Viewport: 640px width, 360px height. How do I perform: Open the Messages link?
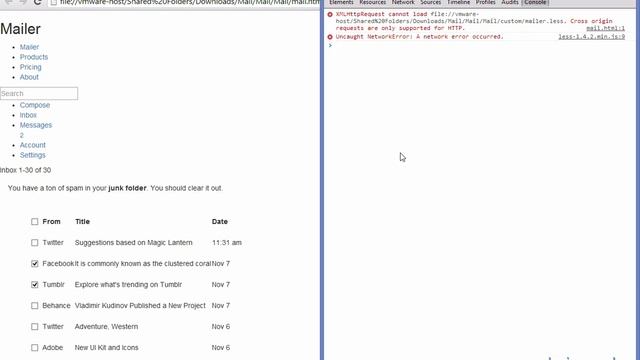(x=36, y=125)
